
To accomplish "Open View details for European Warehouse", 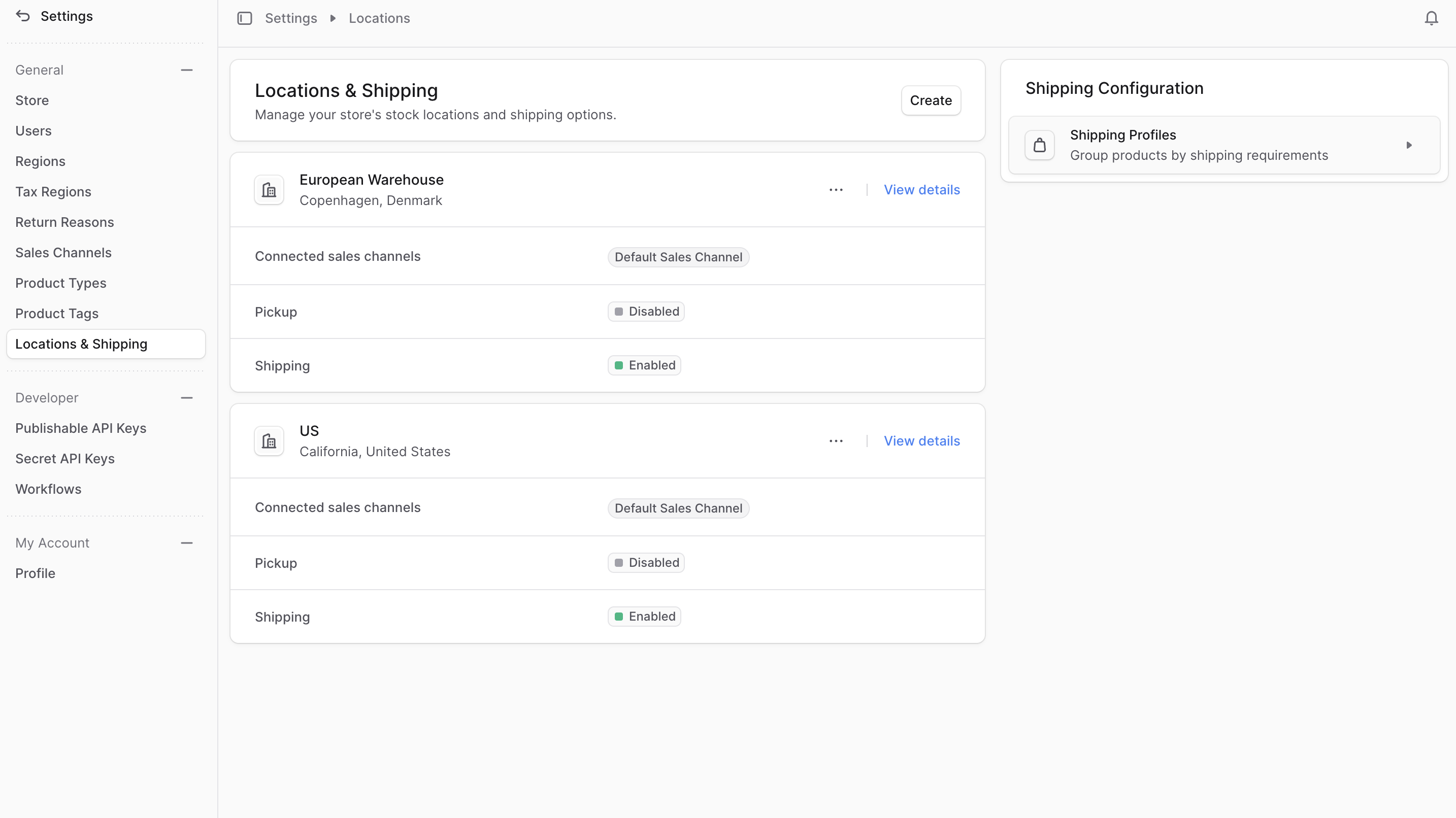I will (922, 190).
